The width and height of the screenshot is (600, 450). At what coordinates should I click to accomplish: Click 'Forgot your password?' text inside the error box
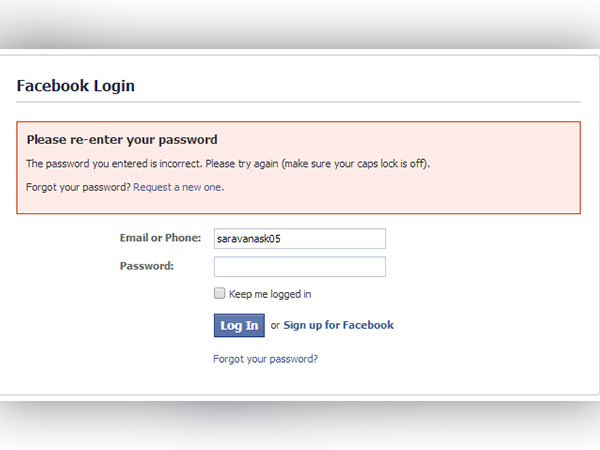coord(78,187)
